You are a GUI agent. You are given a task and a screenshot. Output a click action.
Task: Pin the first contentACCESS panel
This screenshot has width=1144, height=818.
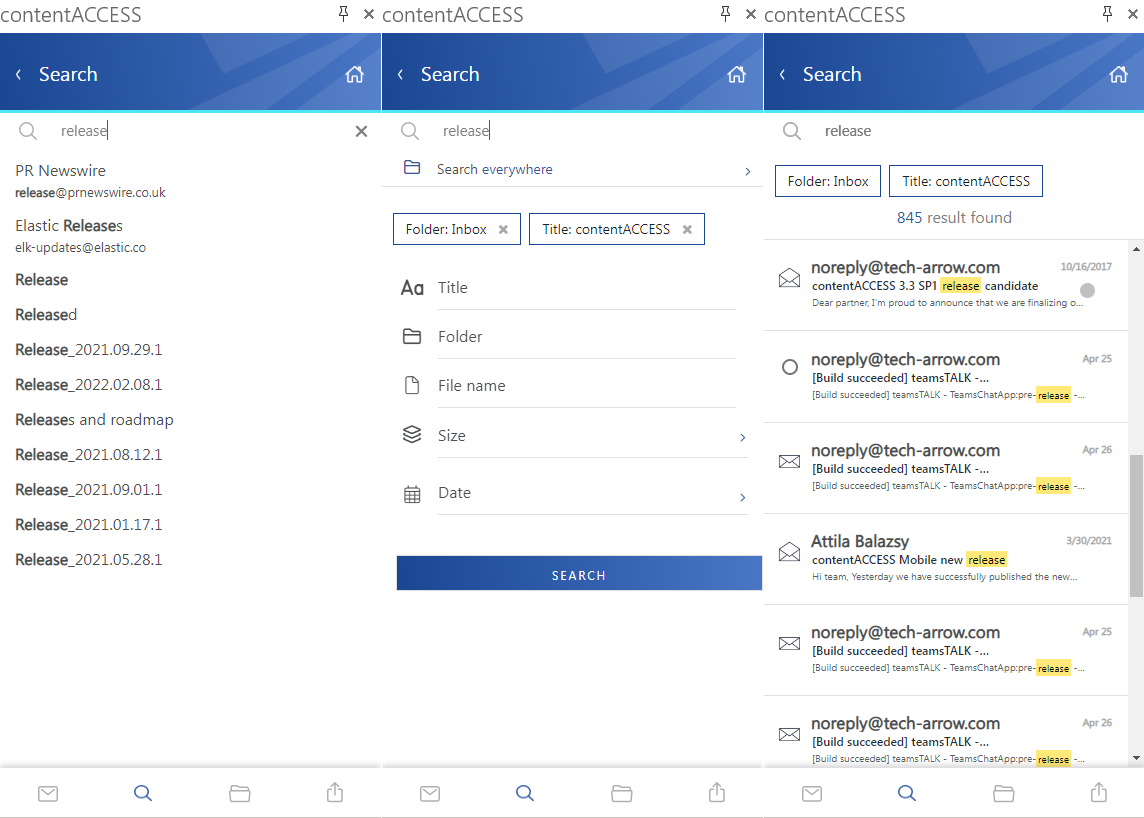[x=341, y=14]
